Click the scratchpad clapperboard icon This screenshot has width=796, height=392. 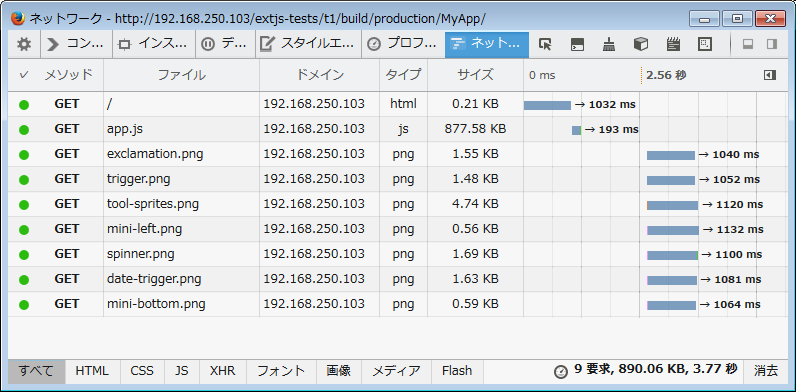(673, 45)
